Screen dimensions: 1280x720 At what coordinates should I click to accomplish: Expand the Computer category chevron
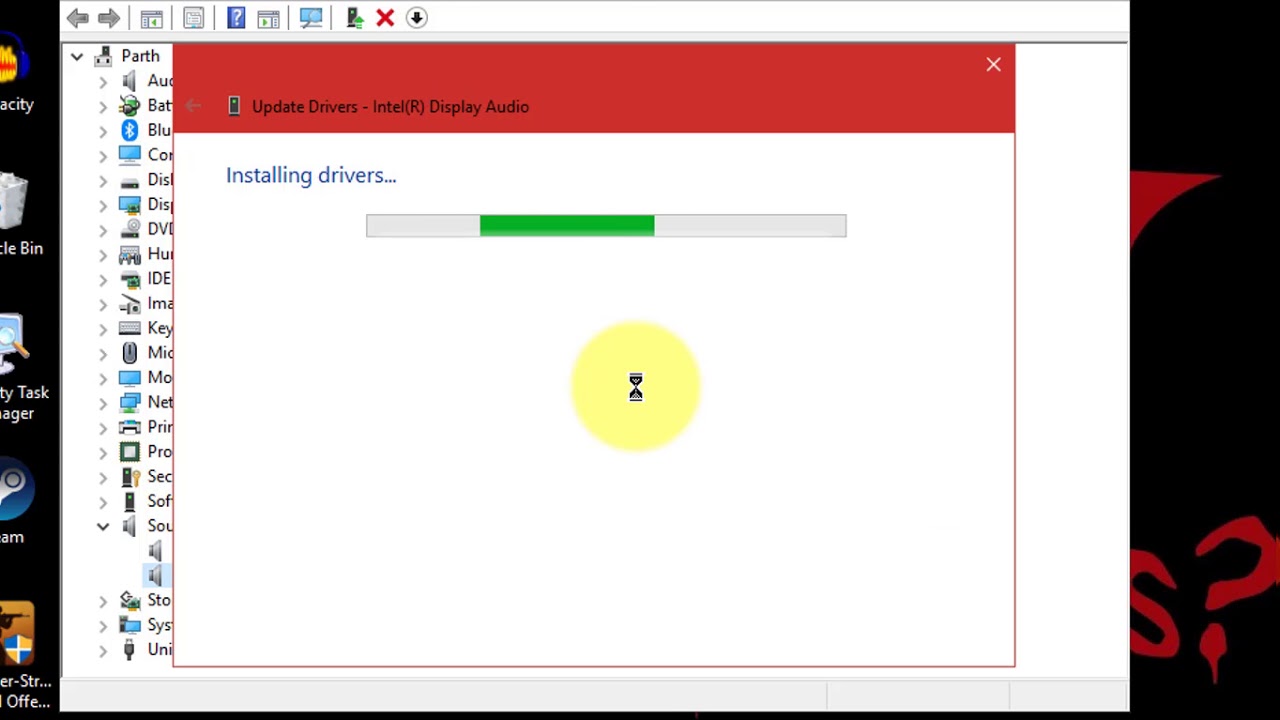coord(103,155)
